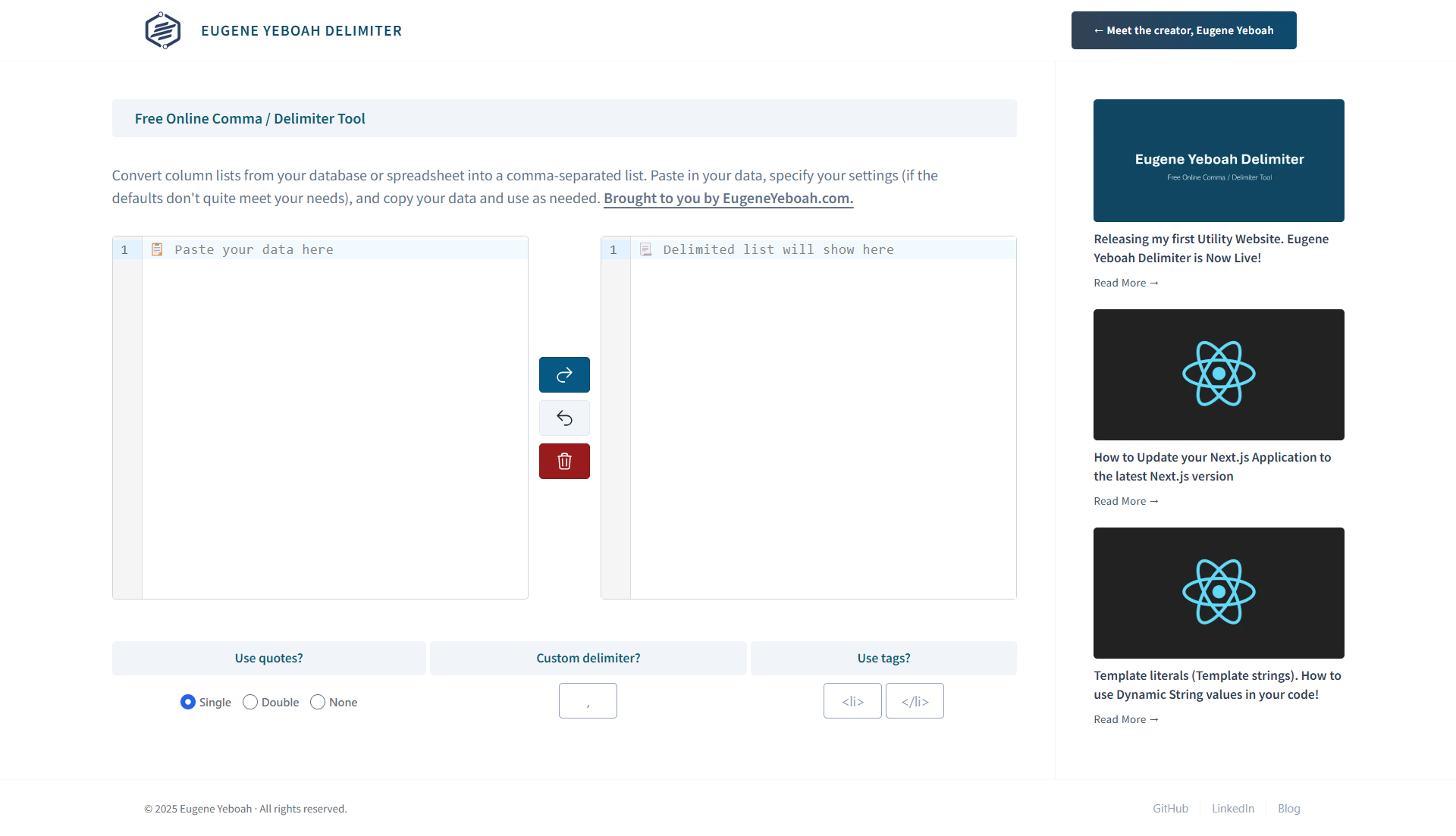The image size is (1456, 836).
Task: Click the blue convert forward arrow button
Action: tap(564, 374)
